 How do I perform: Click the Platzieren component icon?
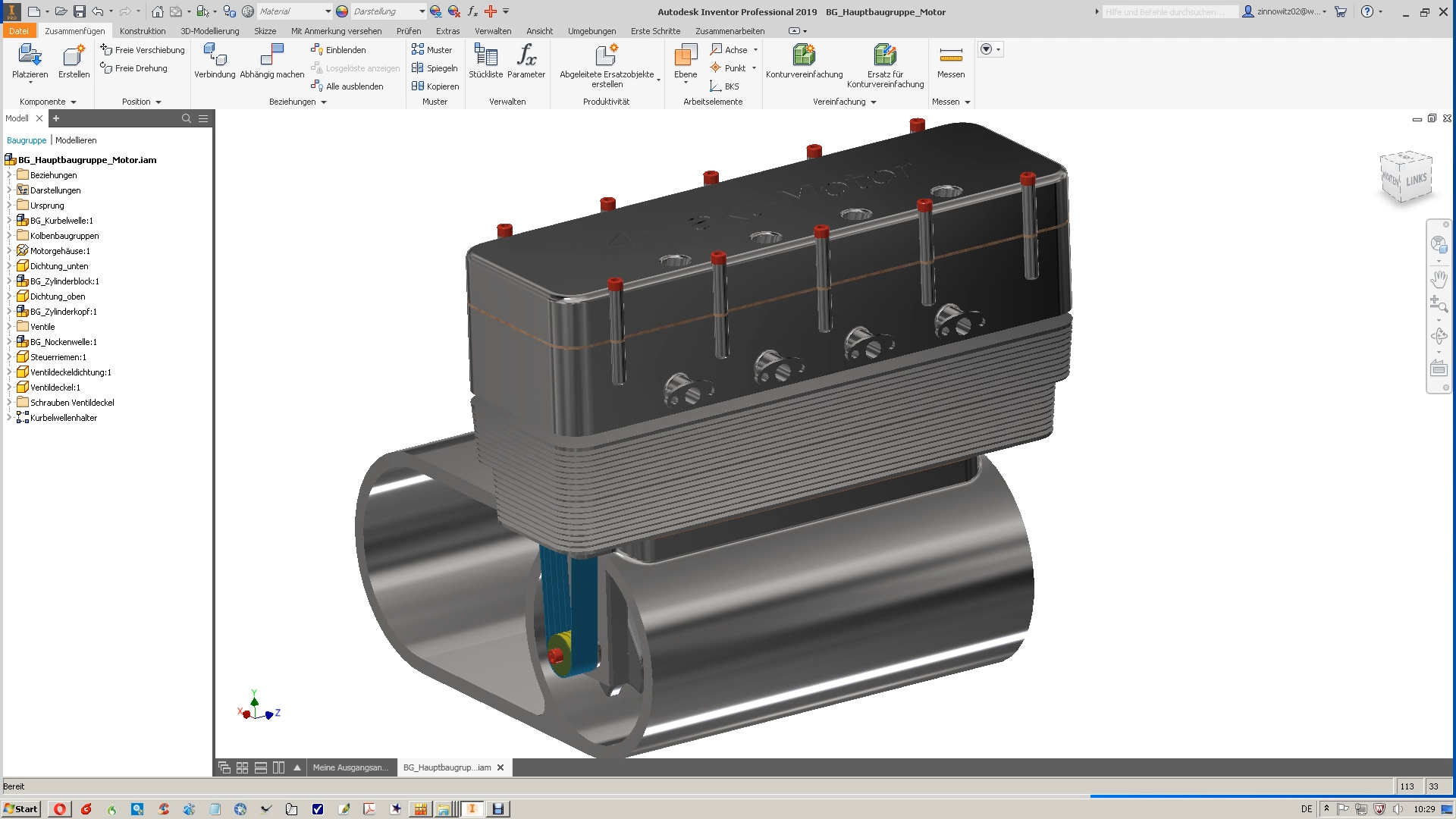(30, 55)
